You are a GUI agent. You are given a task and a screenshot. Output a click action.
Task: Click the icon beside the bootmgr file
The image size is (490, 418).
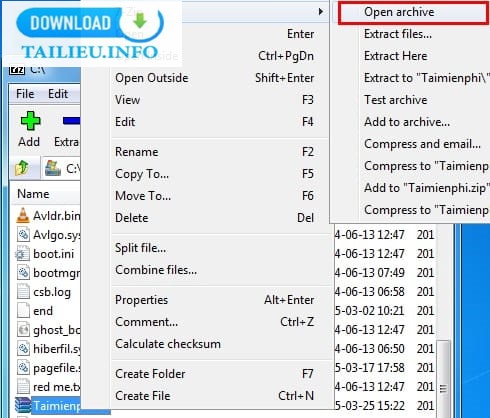[23, 273]
